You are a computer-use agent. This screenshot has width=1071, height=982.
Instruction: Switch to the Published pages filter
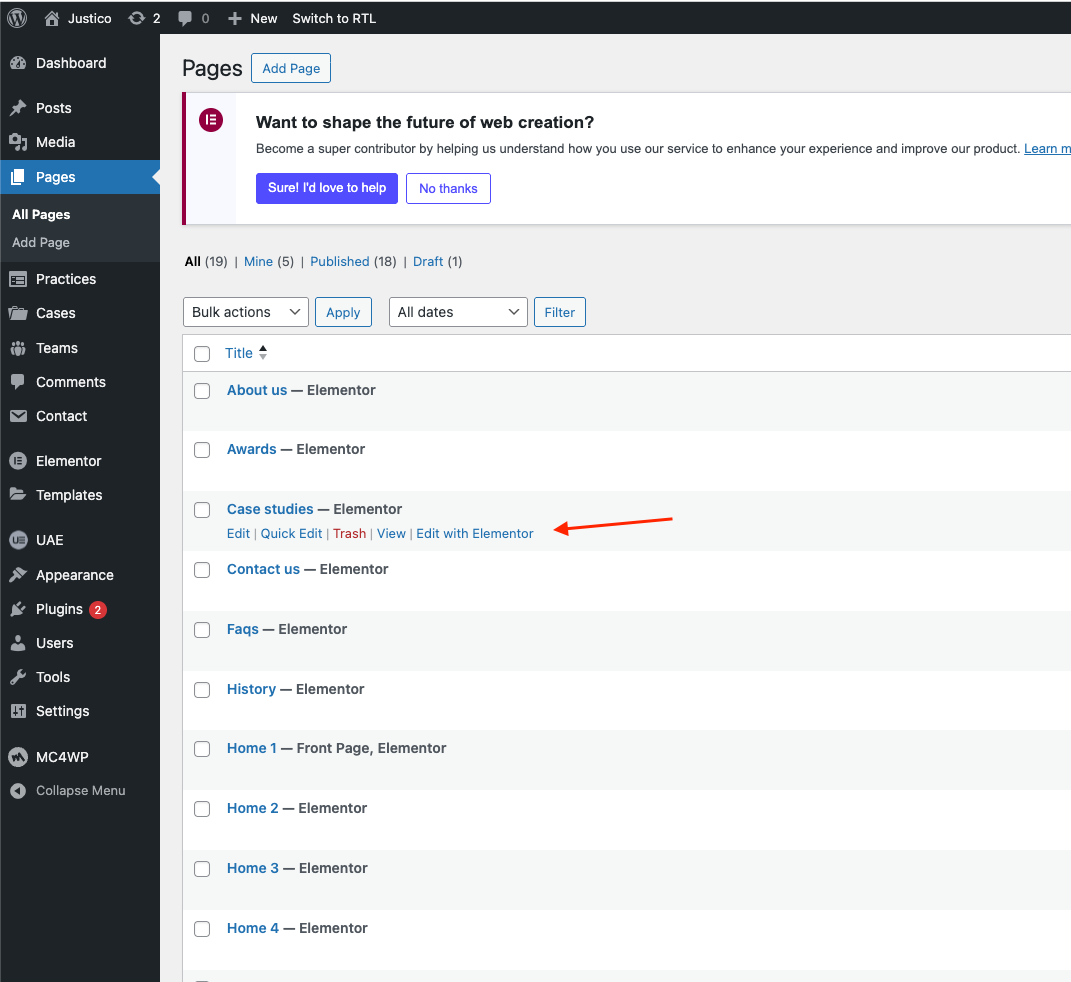pos(339,261)
